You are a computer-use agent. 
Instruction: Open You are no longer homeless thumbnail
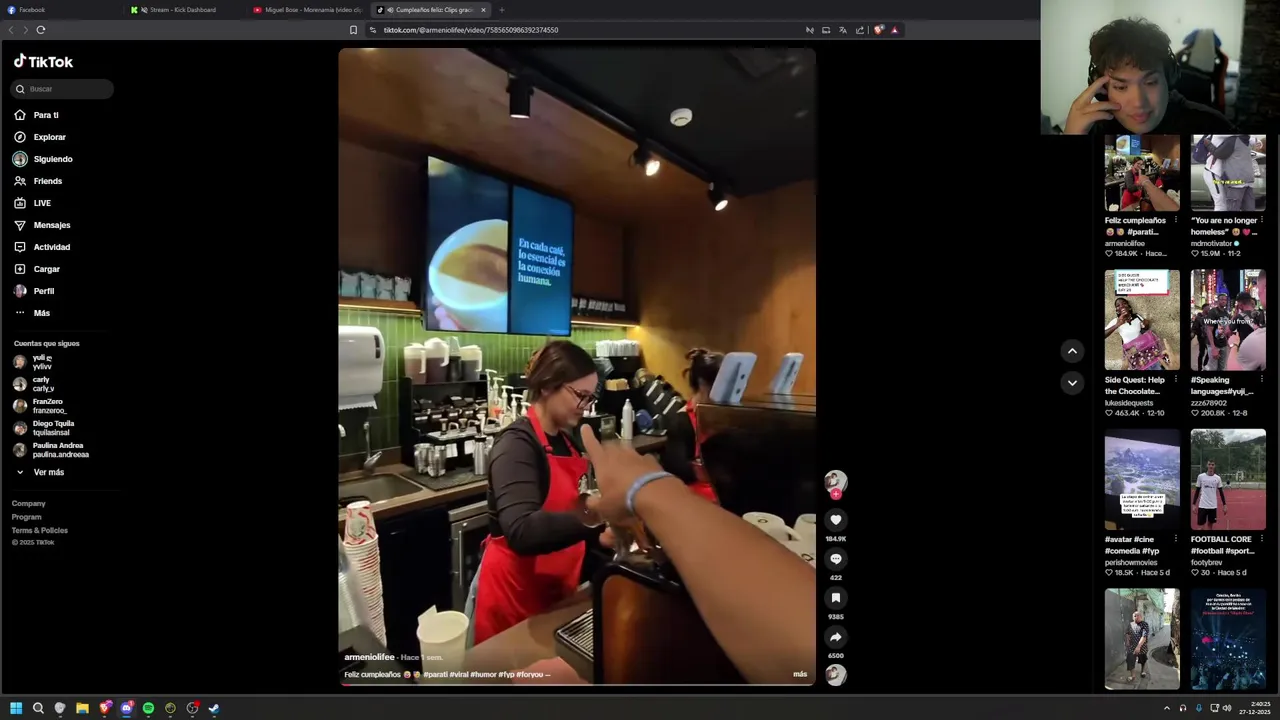pyautogui.click(x=1228, y=172)
